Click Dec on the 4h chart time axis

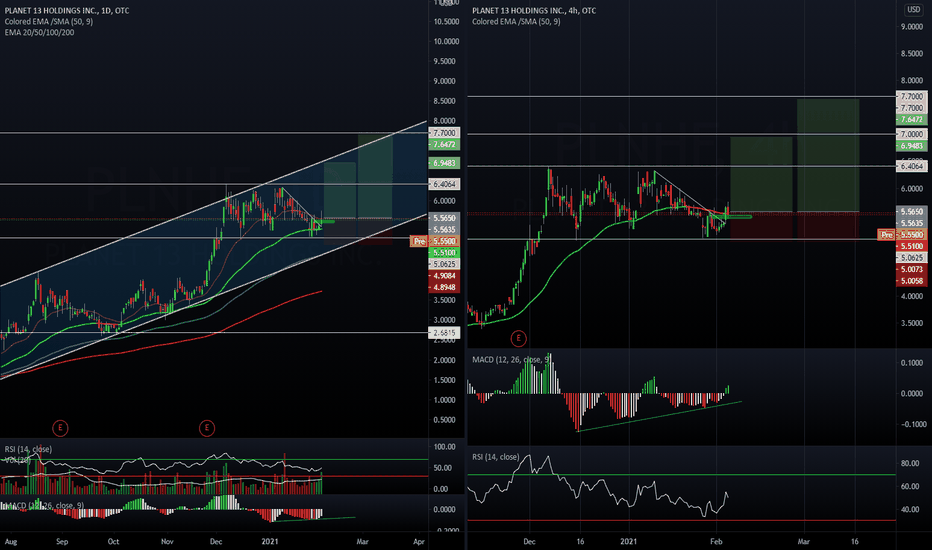pyautogui.click(x=529, y=542)
